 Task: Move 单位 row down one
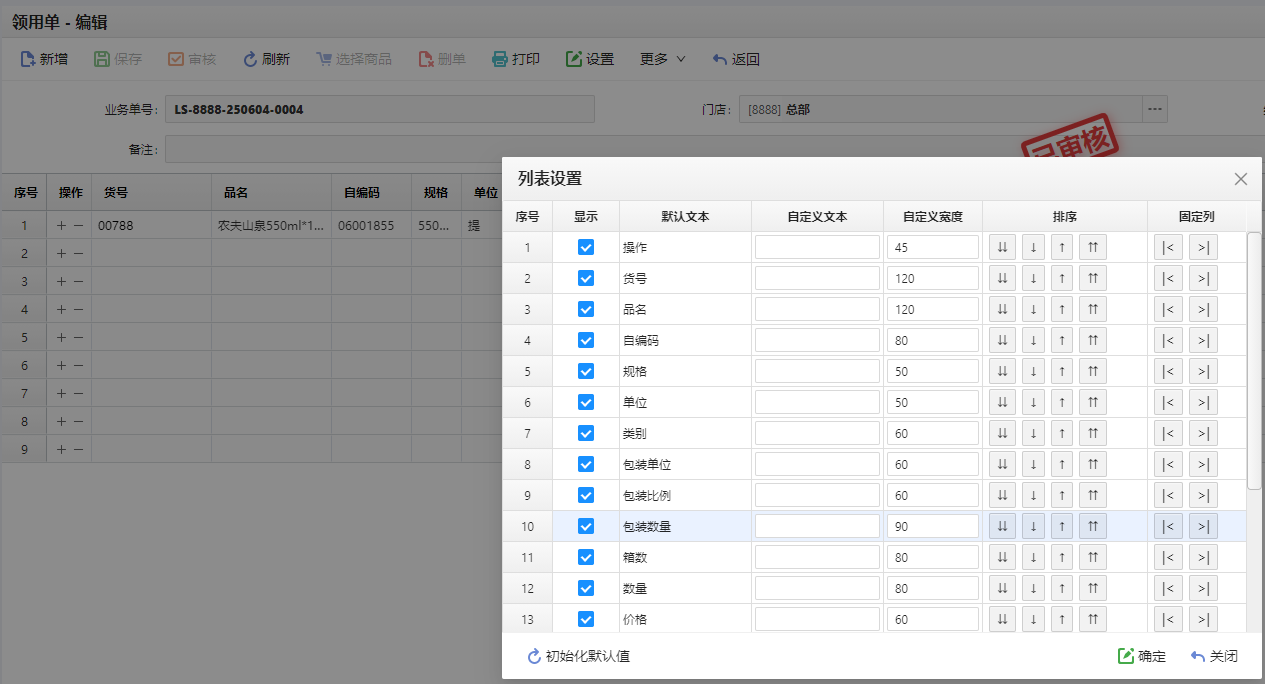(x=1034, y=402)
